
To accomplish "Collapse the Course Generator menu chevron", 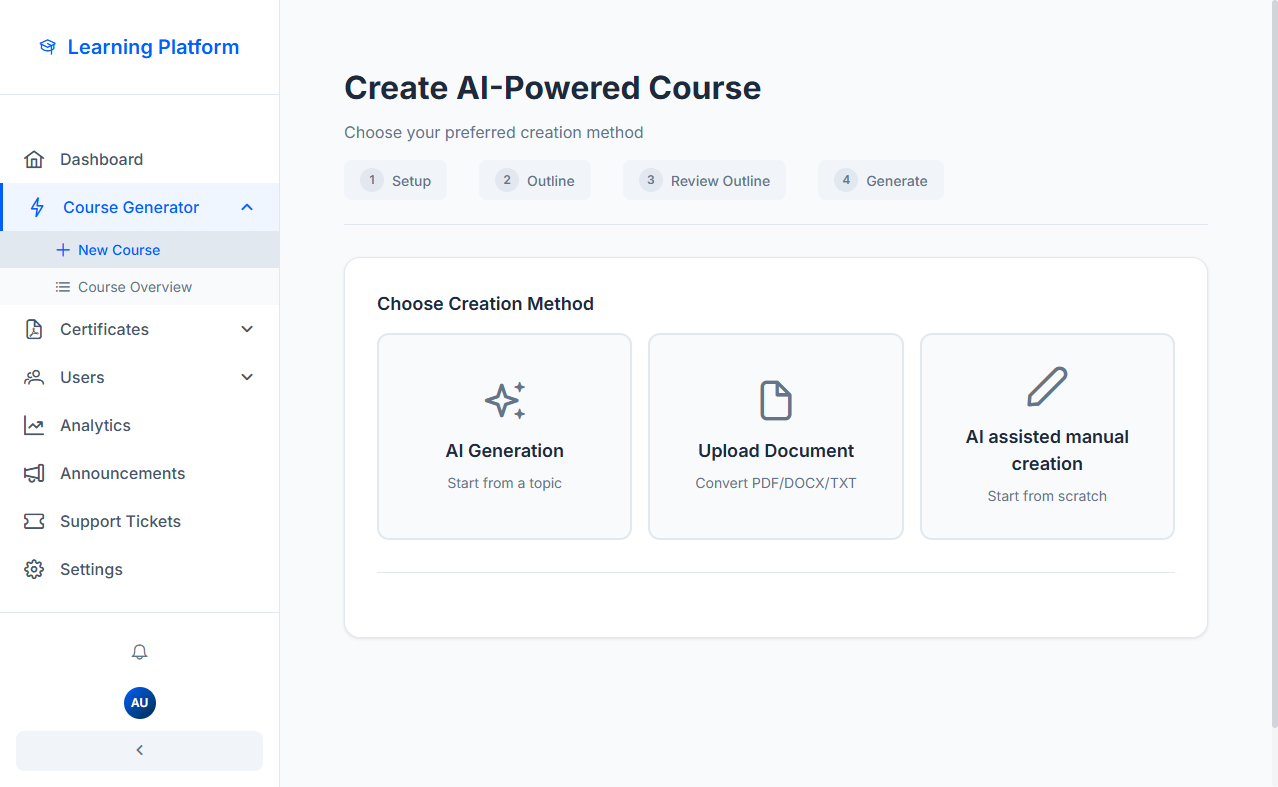I will click(x=247, y=208).
